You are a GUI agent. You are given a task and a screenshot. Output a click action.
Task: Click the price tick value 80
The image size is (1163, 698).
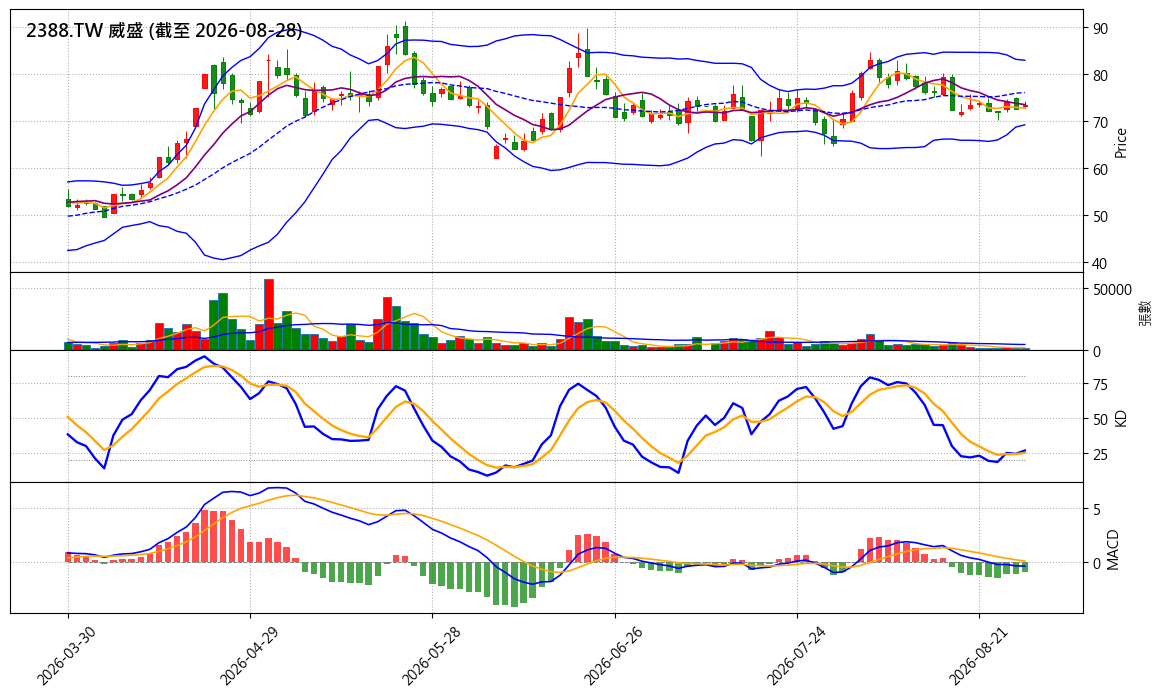tap(1100, 76)
